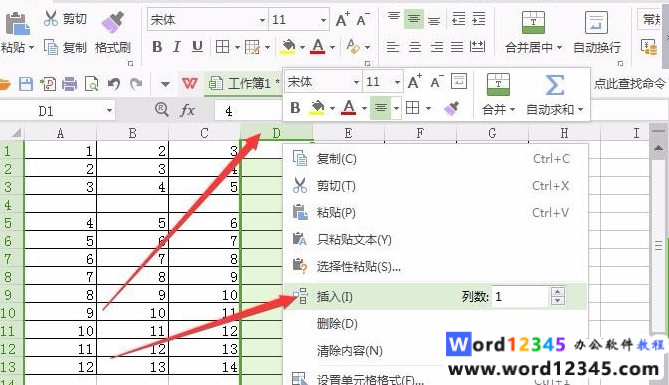Click the 列数 column count input field
This screenshot has width=669, height=385.
point(520,296)
